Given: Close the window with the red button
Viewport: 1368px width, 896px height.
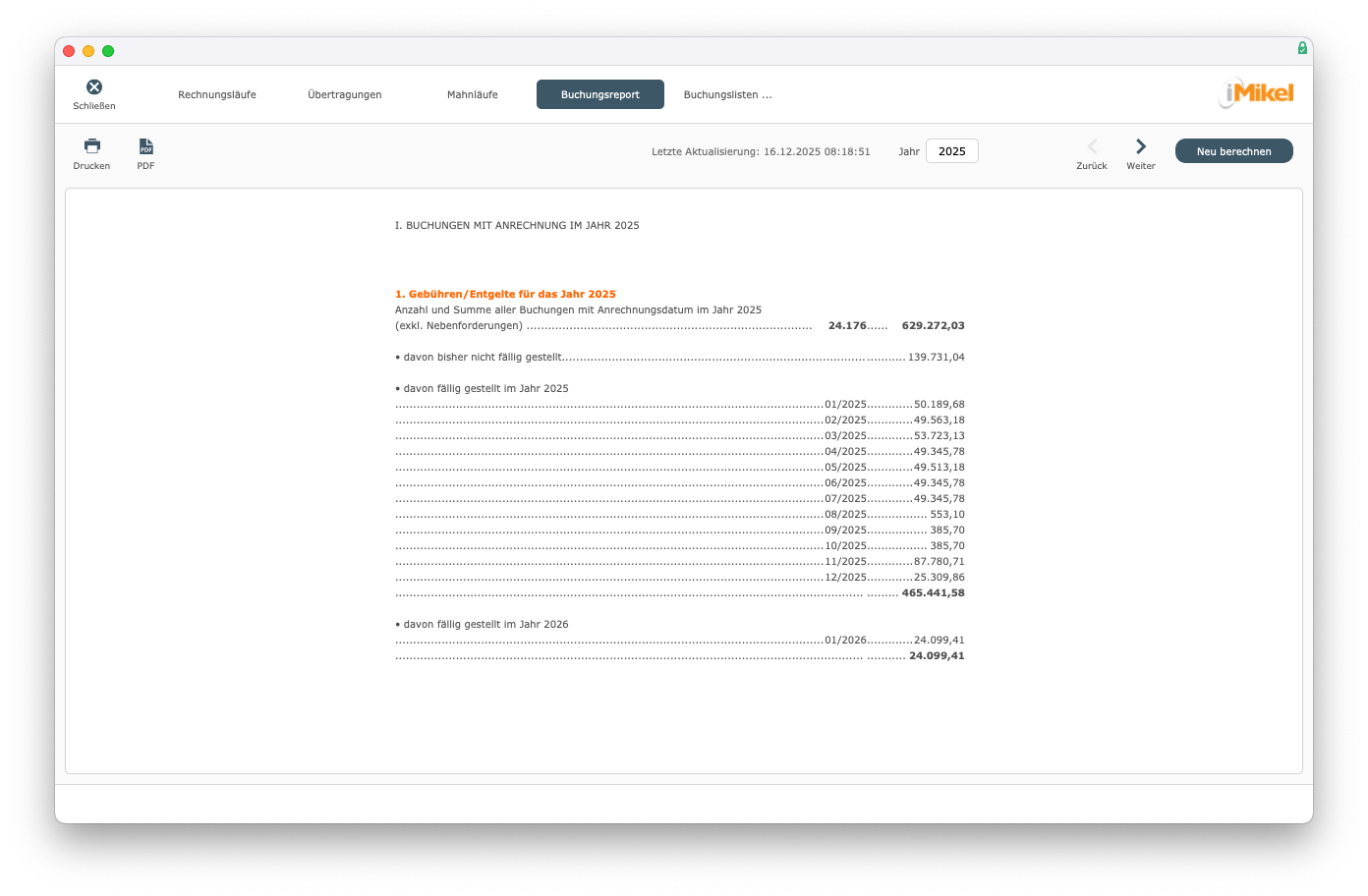Looking at the screenshot, I should (69, 51).
